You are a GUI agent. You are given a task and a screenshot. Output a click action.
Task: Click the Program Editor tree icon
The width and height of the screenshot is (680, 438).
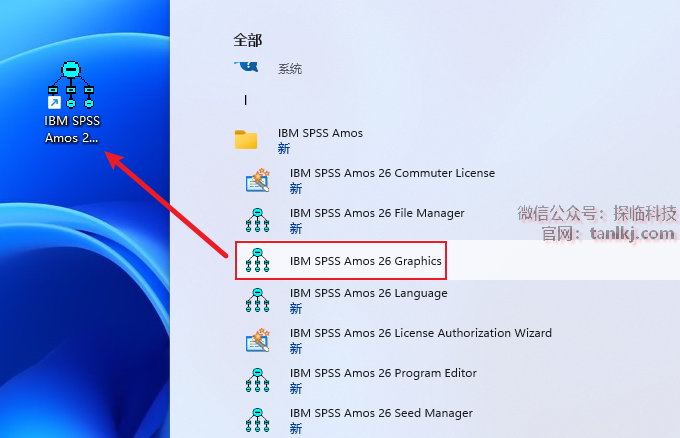tap(258, 380)
